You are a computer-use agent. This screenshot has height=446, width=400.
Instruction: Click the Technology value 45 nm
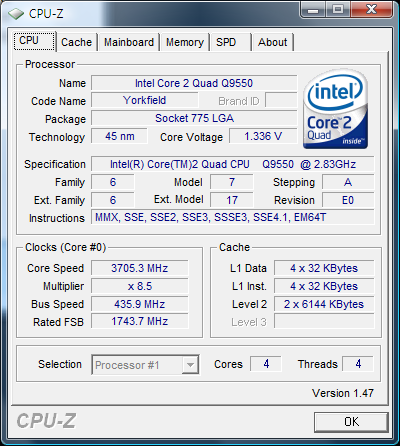pyautogui.click(x=119, y=136)
